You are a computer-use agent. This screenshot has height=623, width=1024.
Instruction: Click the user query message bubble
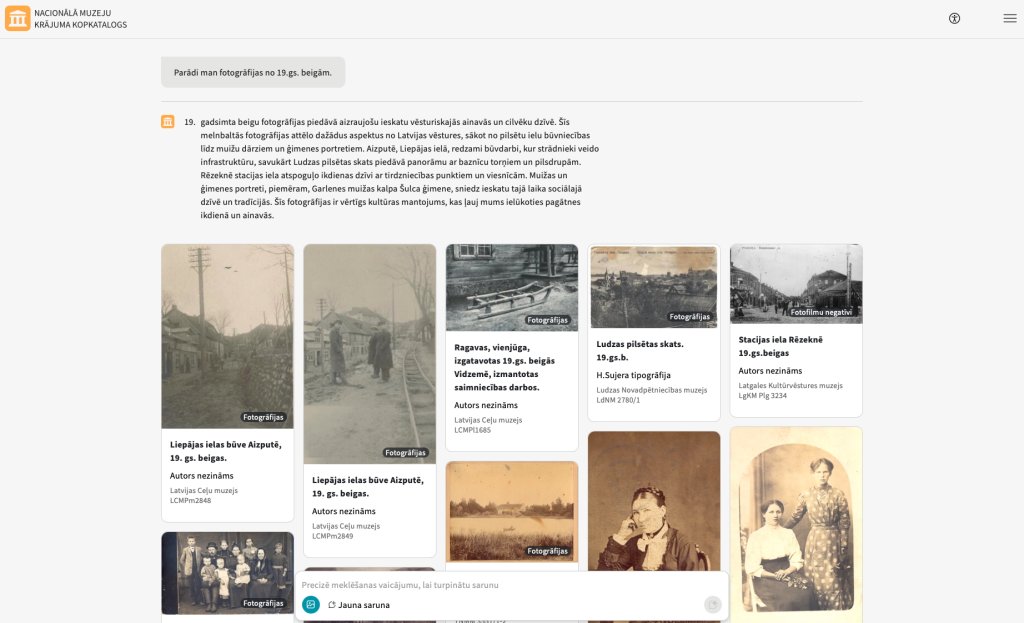253,72
